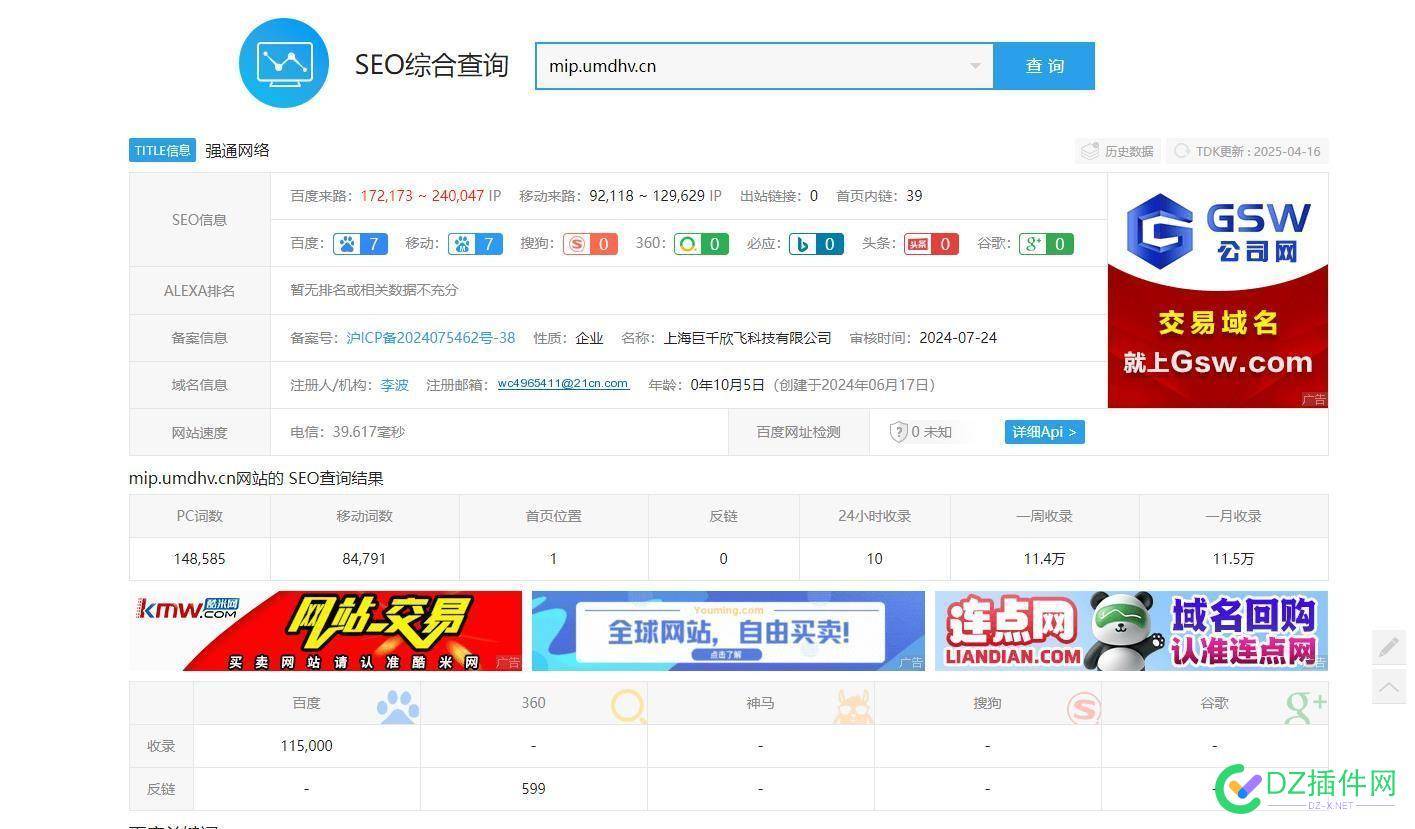Click registrant 李波 link
Image resolution: width=1415 pixels, height=829 pixels.
pos(394,385)
